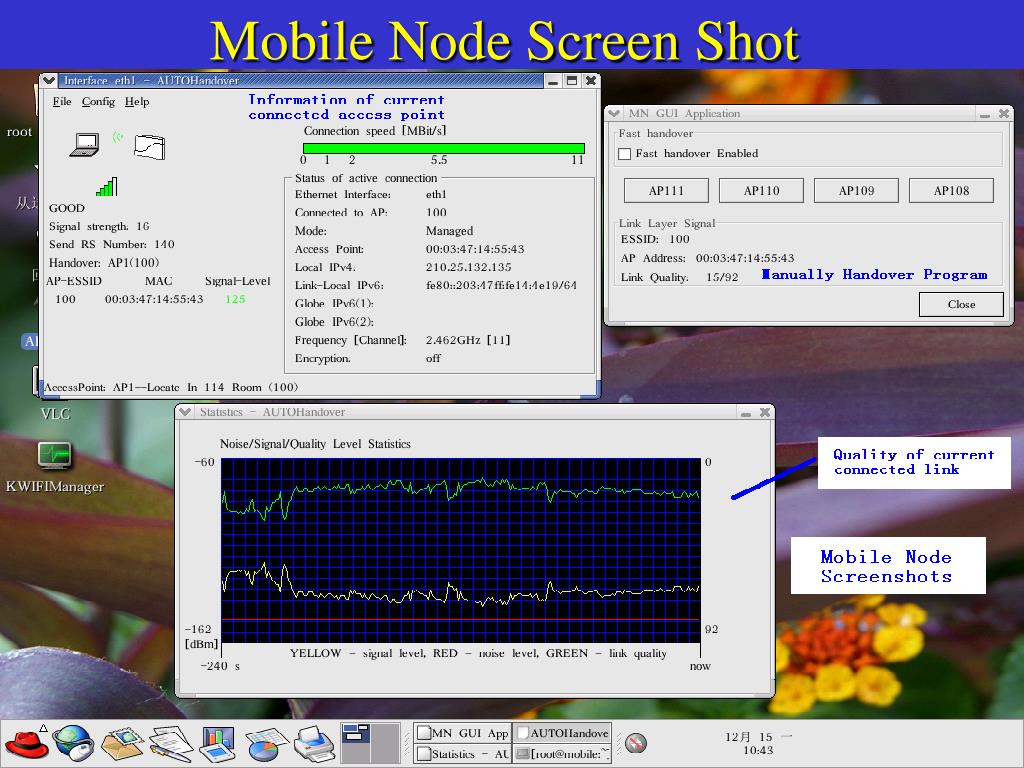The width and height of the screenshot is (1024, 768).
Task: Click the root desktop label
Action: pos(19,132)
